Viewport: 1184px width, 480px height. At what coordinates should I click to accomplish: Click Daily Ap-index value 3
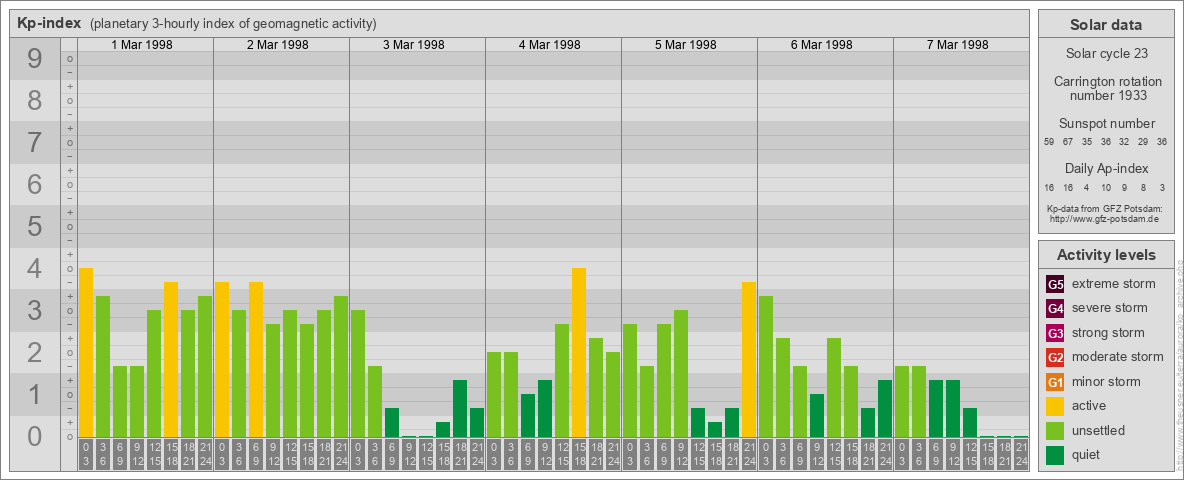(x=1162, y=187)
